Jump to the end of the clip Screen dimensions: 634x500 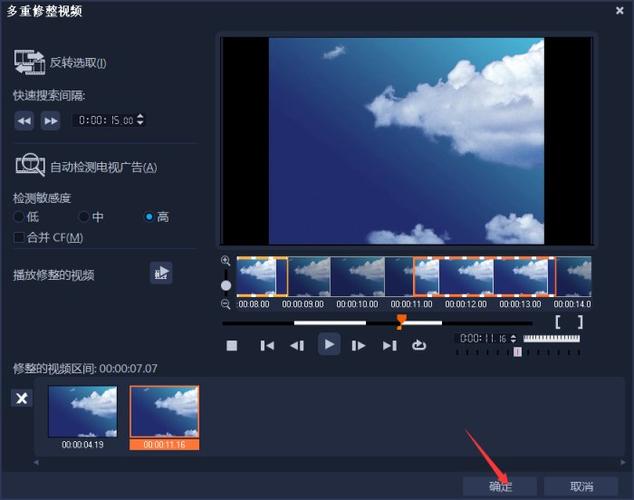[389, 346]
